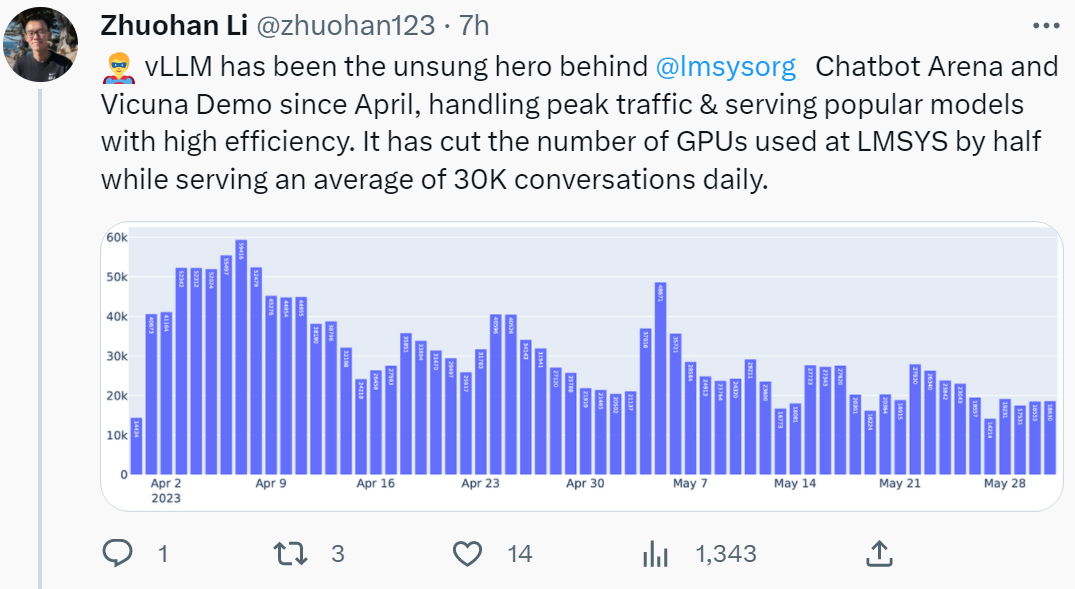
Task: Click the 1,343 views count
Action: [726, 553]
